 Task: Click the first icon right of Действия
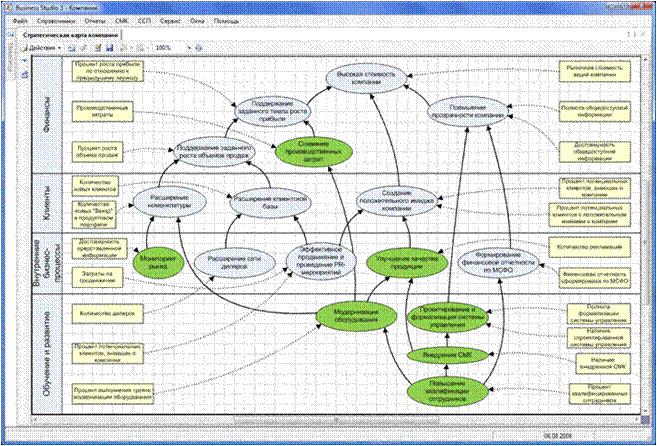tap(73, 47)
